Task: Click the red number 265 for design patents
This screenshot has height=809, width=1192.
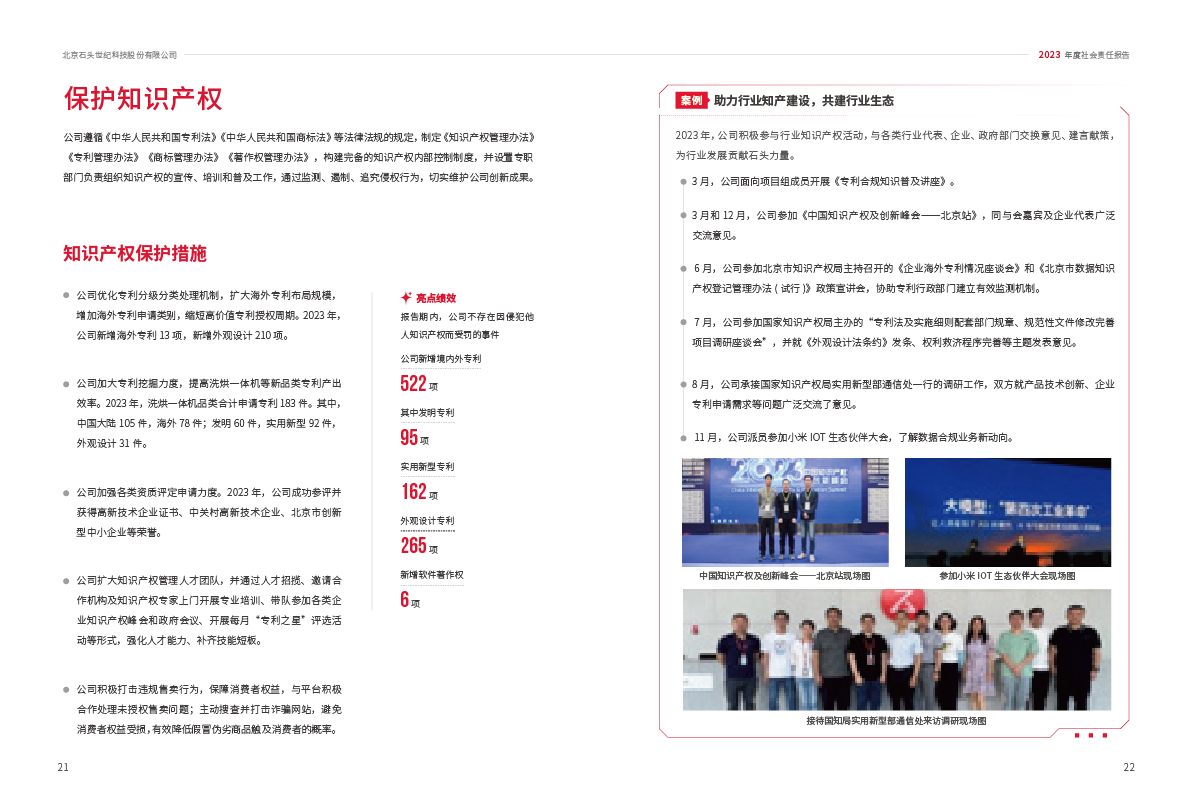Action: pos(413,545)
